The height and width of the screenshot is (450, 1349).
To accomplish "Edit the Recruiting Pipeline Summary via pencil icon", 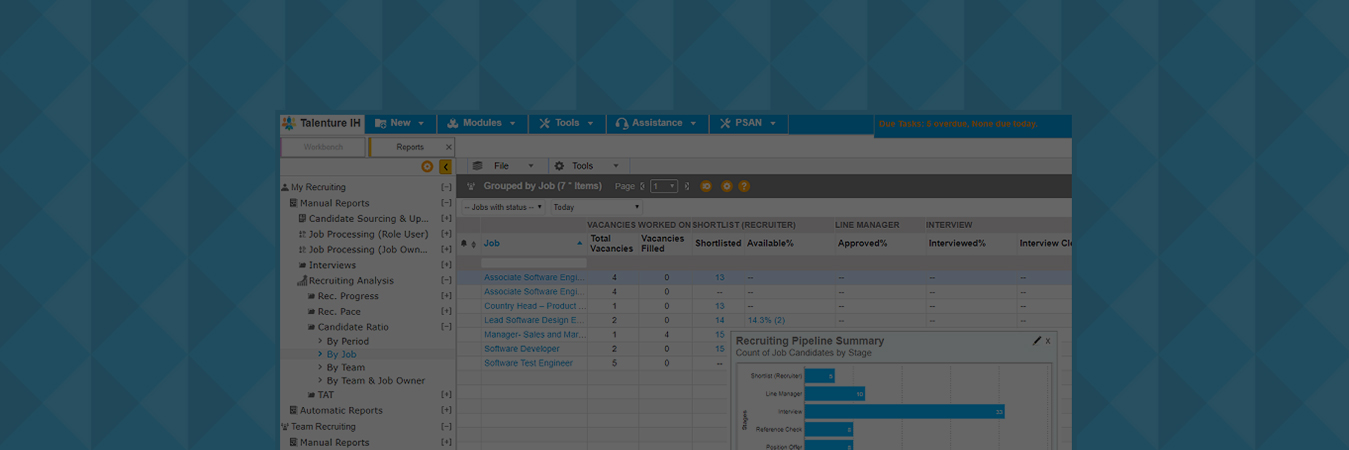I will click(1037, 341).
